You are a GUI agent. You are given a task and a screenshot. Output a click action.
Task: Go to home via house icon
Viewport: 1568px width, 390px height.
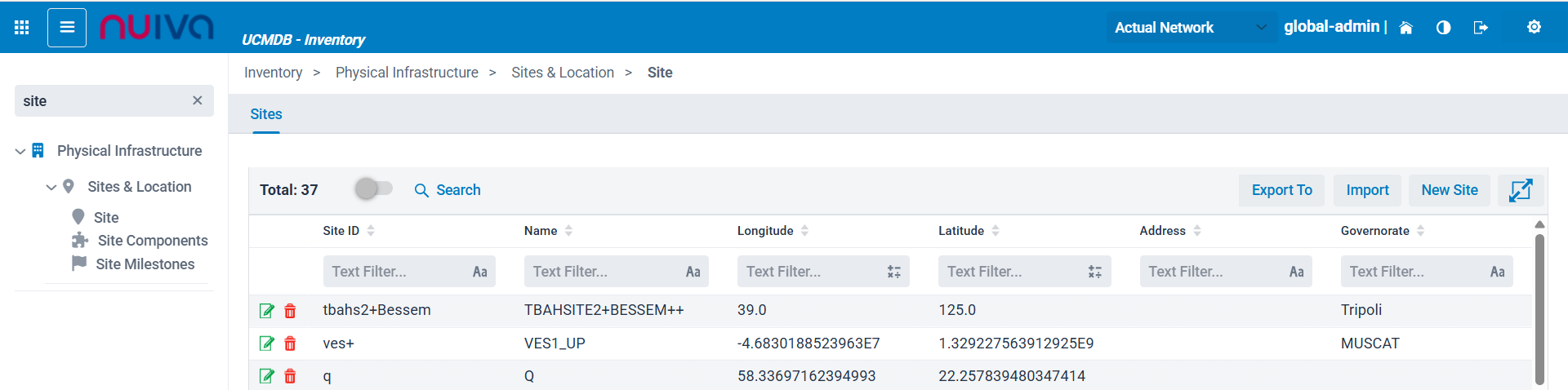click(1405, 28)
